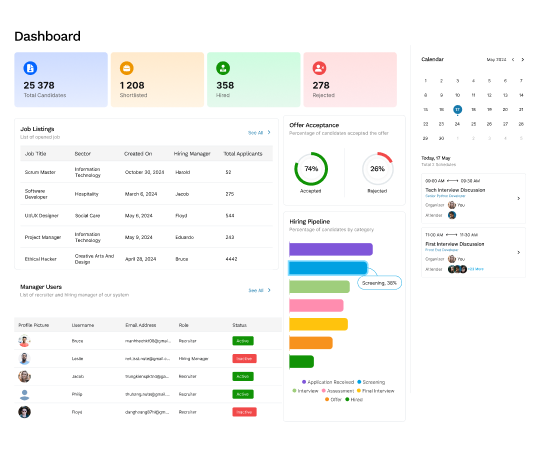This screenshot has height=456, width=544.
Task: Click the Role column header
Action: click(184, 325)
